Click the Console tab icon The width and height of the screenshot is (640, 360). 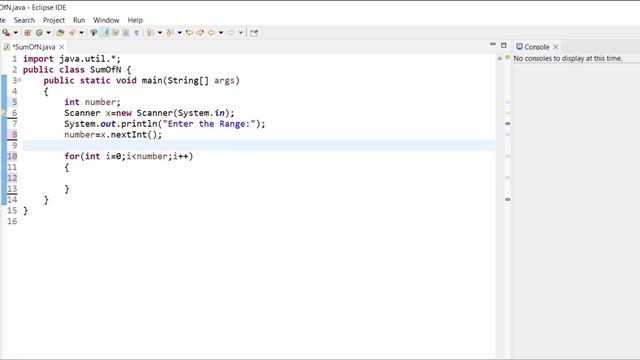[519, 47]
